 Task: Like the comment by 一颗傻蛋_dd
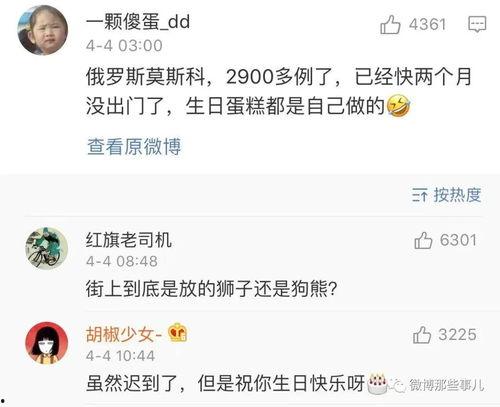(390, 25)
